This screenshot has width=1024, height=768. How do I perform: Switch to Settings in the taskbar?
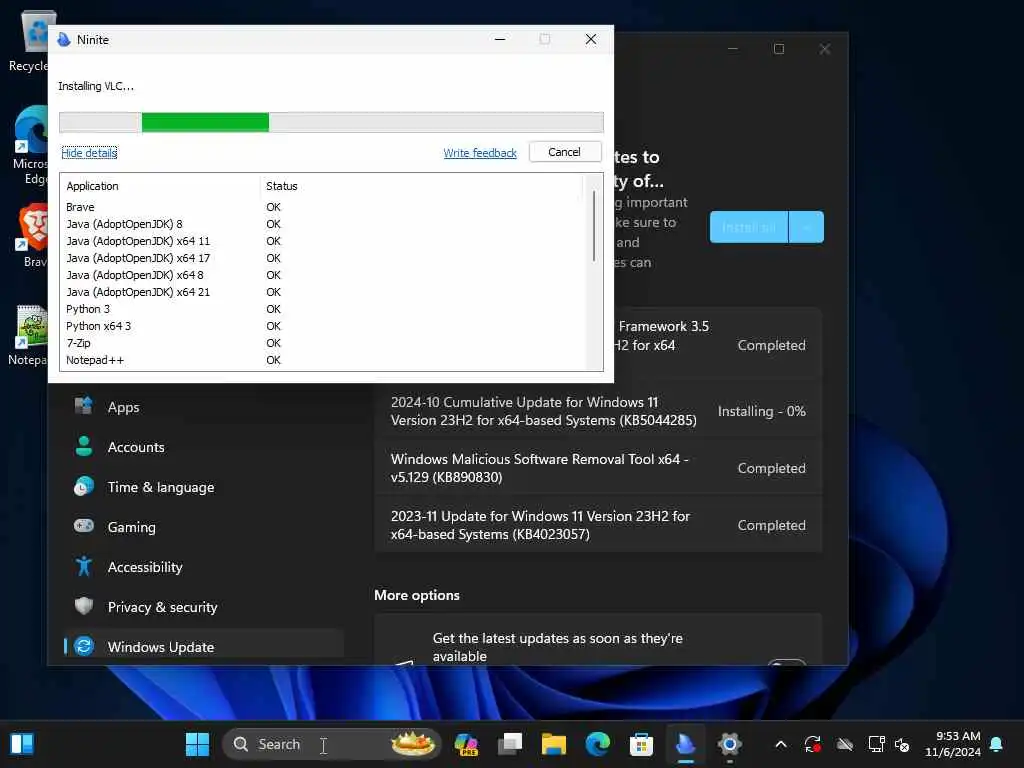[x=729, y=744]
